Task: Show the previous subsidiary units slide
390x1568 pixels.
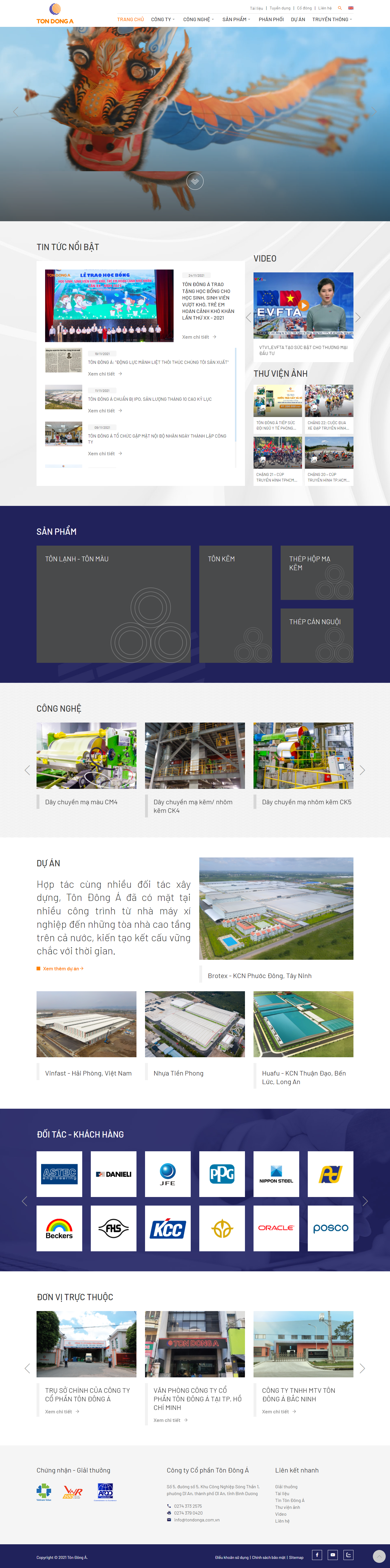Action: (x=27, y=1368)
